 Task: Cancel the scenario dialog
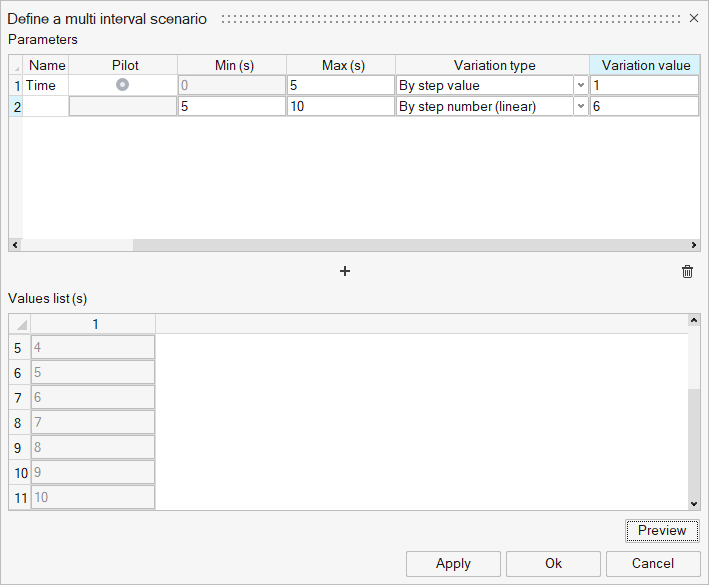click(653, 563)
